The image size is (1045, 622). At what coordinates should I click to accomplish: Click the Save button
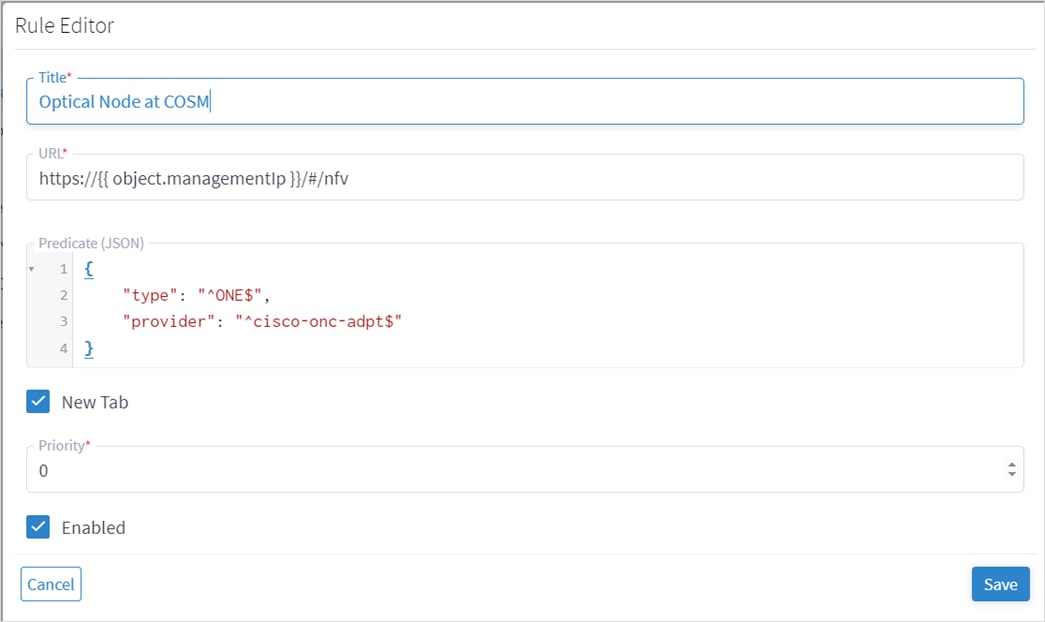pos(1000,584)
